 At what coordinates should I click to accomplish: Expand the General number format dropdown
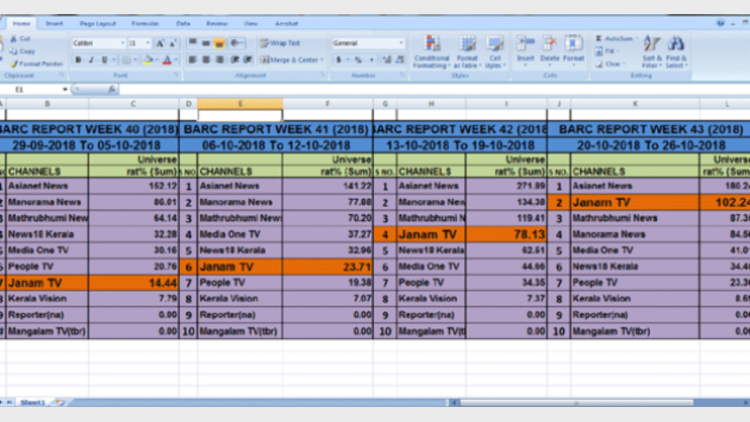coord(402,43)
